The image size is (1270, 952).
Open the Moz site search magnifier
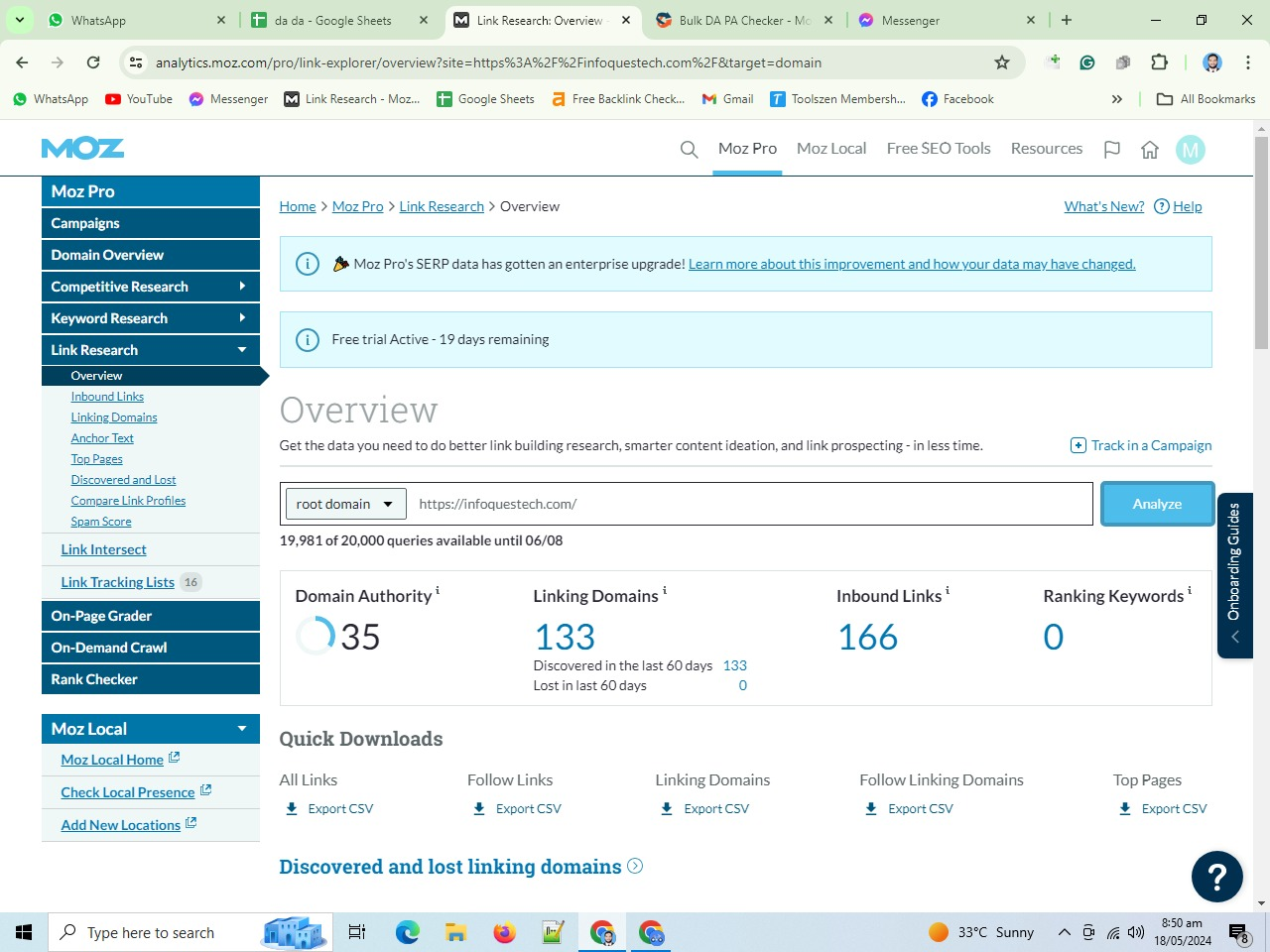689,150
